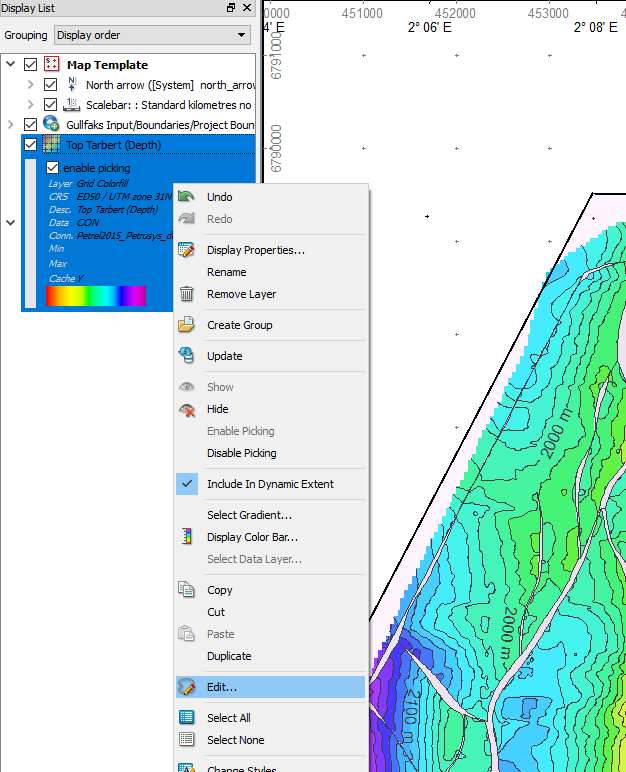Click the rainbow color gradient bar
The width and height of the screenshot is (626, 772).
tap(96, 296)
